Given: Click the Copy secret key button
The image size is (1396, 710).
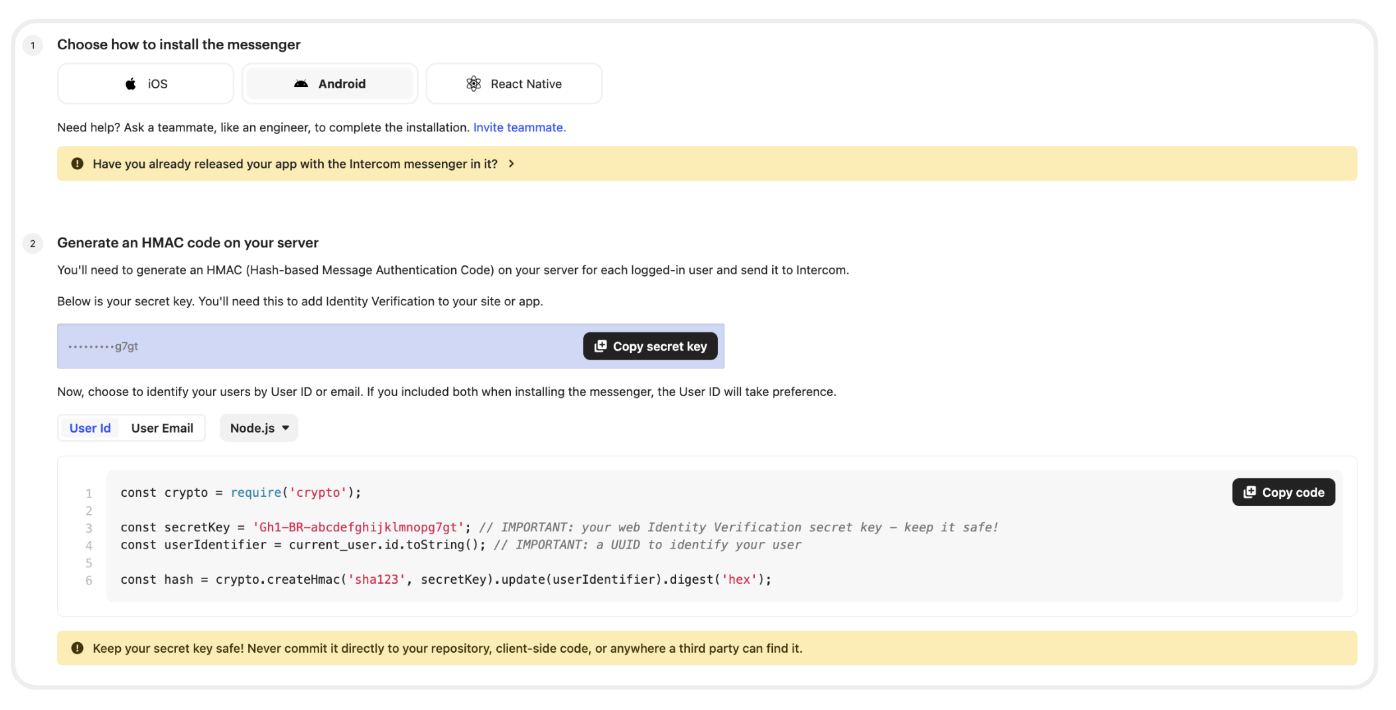Looking at the screenshot, I should pyautogui.click(x=650, y=346).
